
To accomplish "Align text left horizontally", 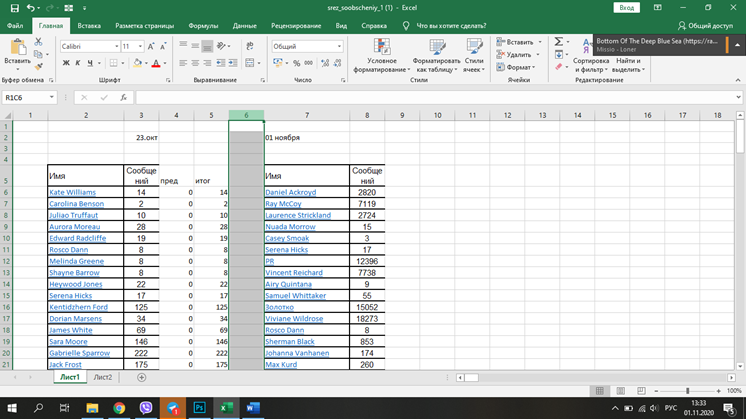I will 183,63.
